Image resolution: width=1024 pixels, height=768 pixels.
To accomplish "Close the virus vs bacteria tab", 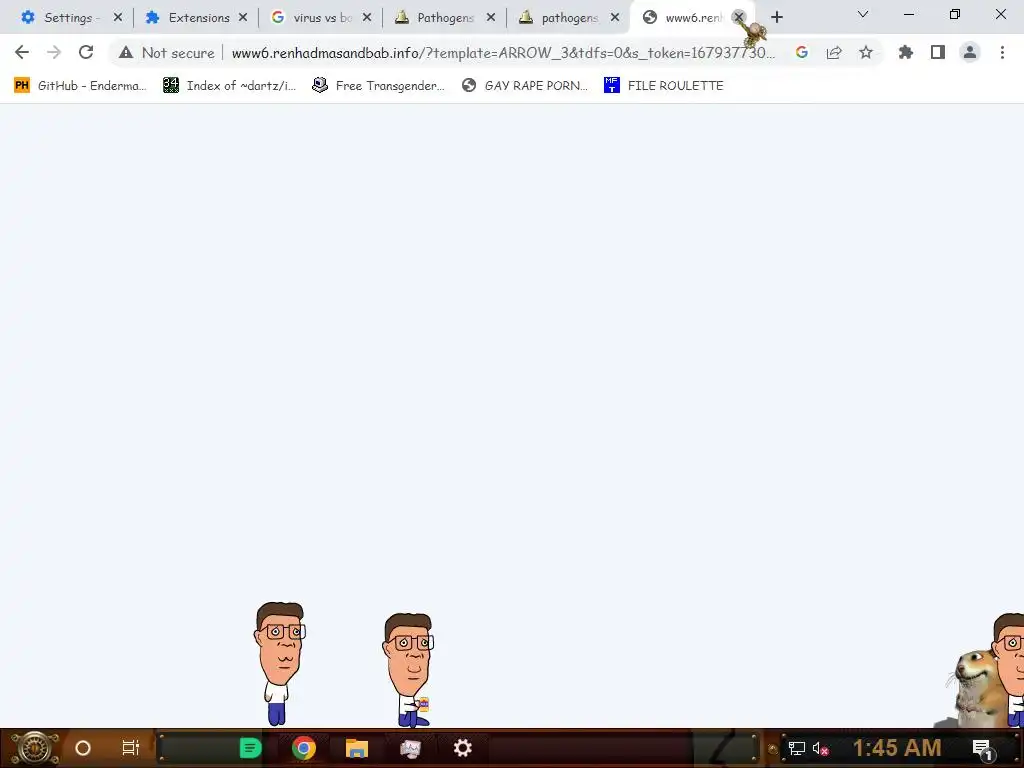I will pos(367,18).
